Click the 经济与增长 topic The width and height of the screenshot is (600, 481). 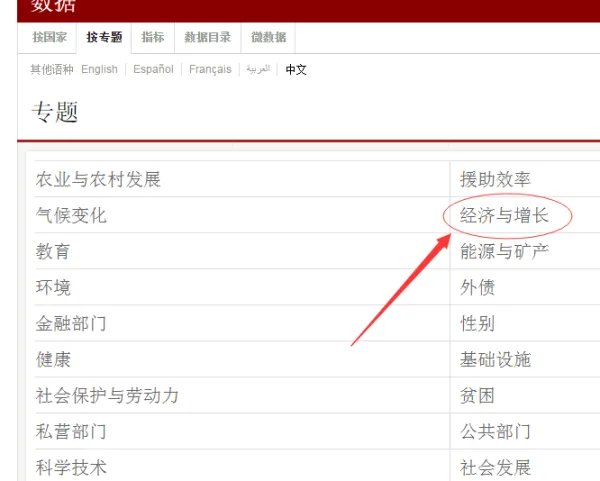504,215
